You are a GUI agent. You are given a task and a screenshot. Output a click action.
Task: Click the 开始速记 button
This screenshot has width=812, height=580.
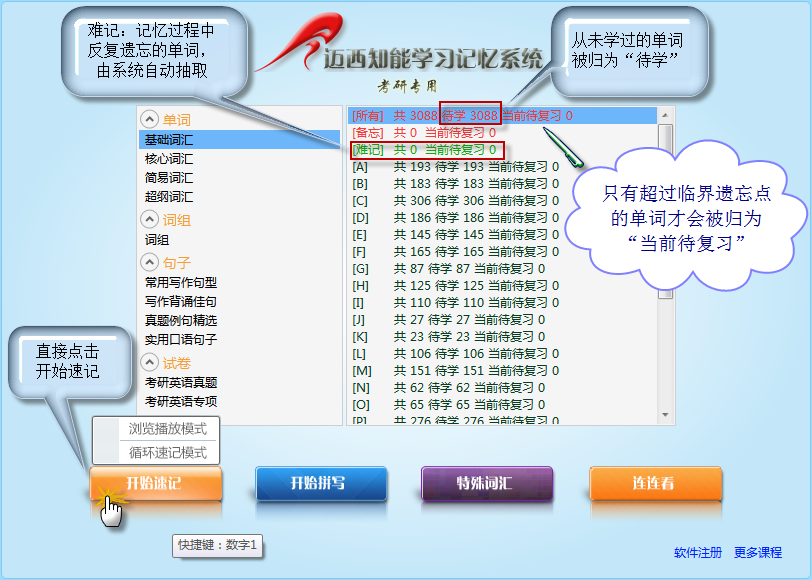156,483
